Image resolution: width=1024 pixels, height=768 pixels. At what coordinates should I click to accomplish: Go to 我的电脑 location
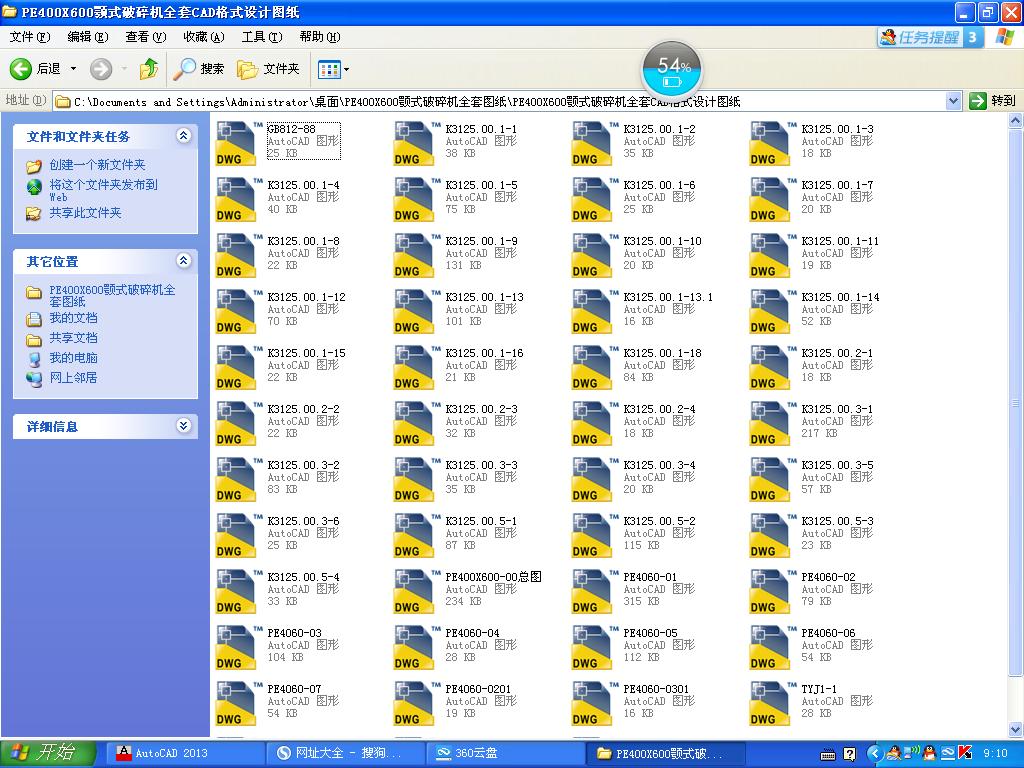pyautogui.click(x=73, y=358)
